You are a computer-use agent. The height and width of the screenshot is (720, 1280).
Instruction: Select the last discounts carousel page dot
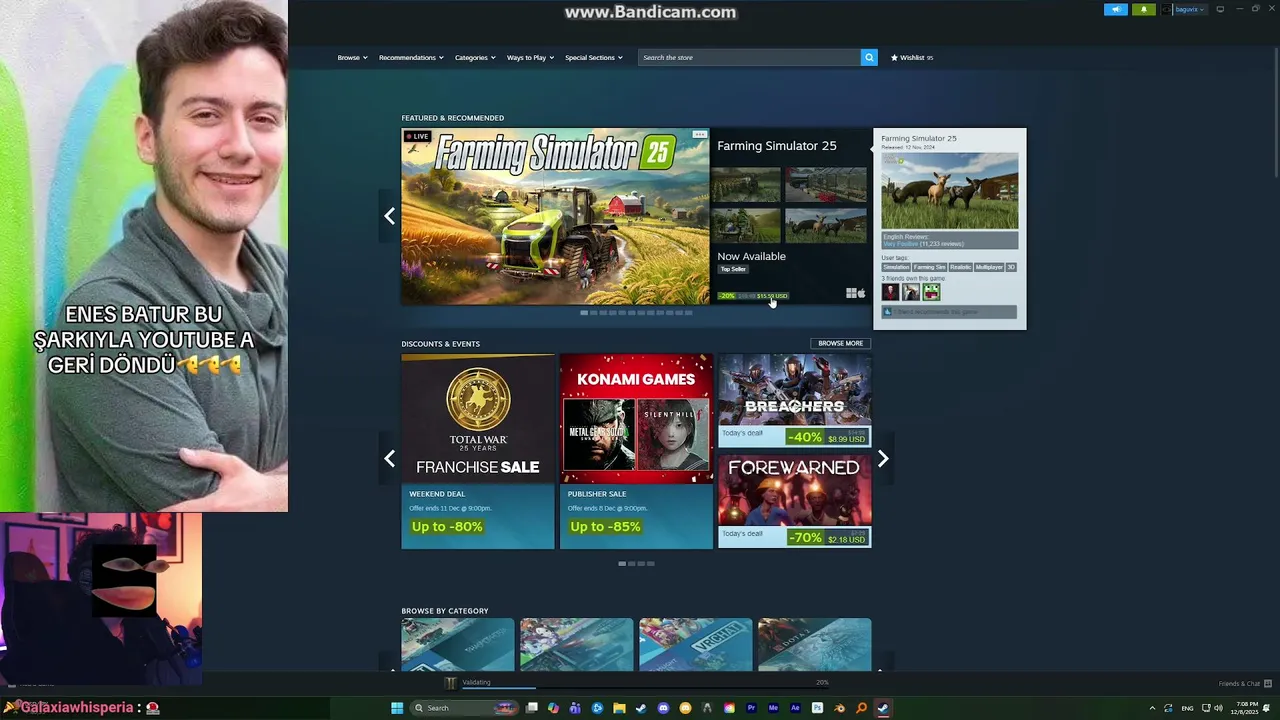click(x=650, y=564)
